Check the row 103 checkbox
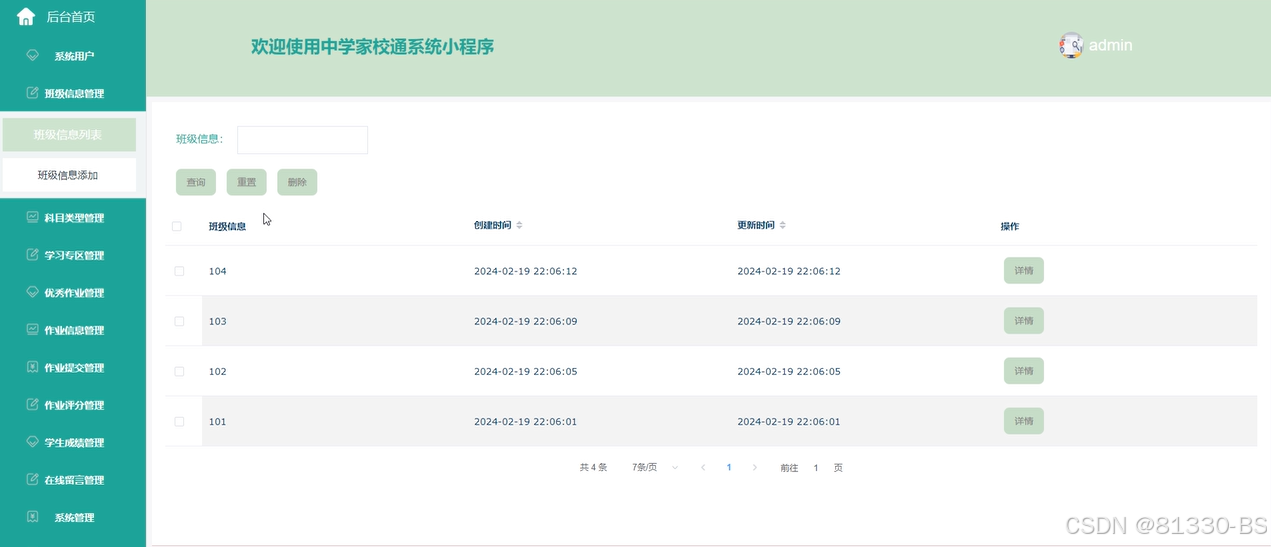Viewport: 1271px width, 547px height. (x=179, y=321)
